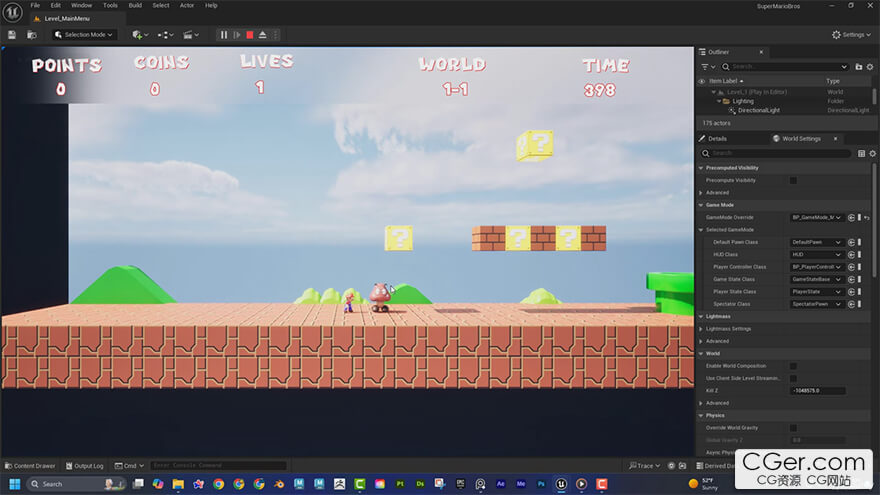The image size is (880, 495).
Task: Open the Output Log
Action: click(85, 466)
